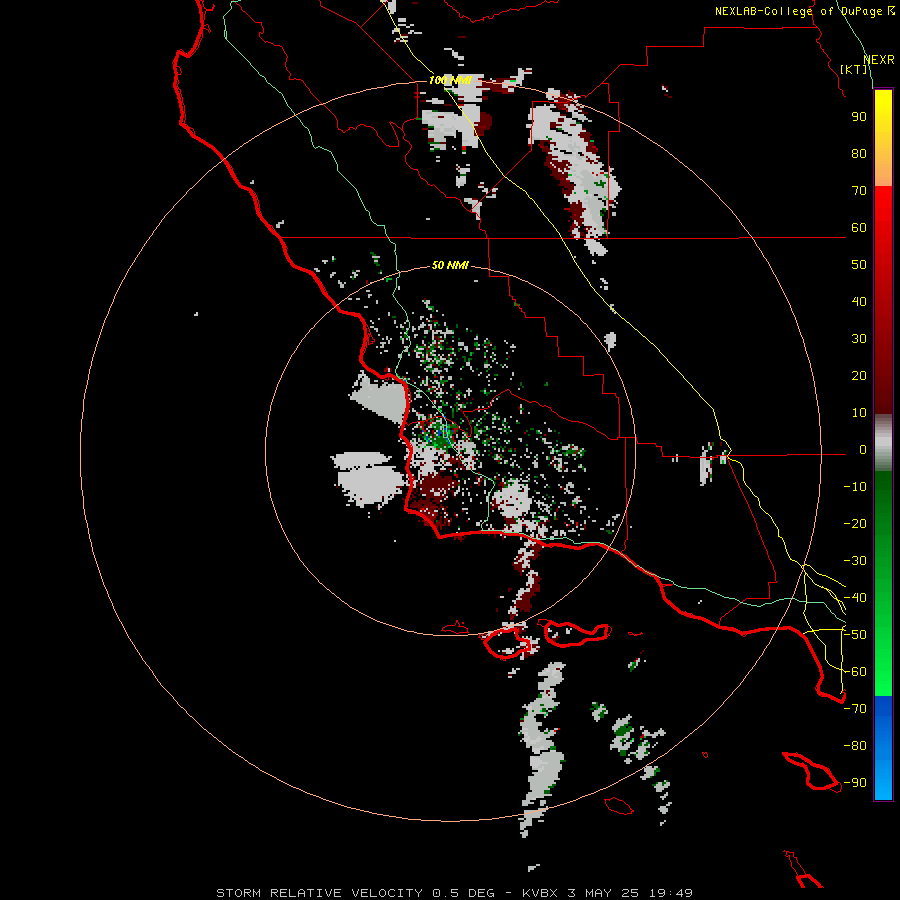Click the positive 30 knots legend value
900x900 pixels.
point(859,339)
